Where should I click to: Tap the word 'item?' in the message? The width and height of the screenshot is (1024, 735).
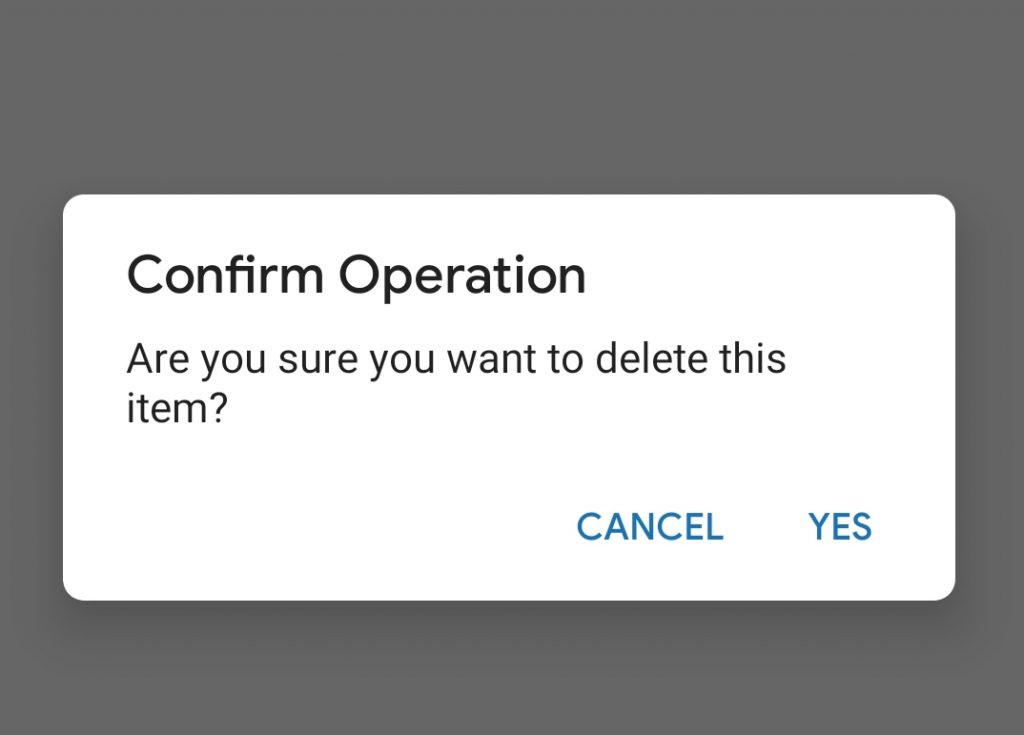(x=174, y=408)
